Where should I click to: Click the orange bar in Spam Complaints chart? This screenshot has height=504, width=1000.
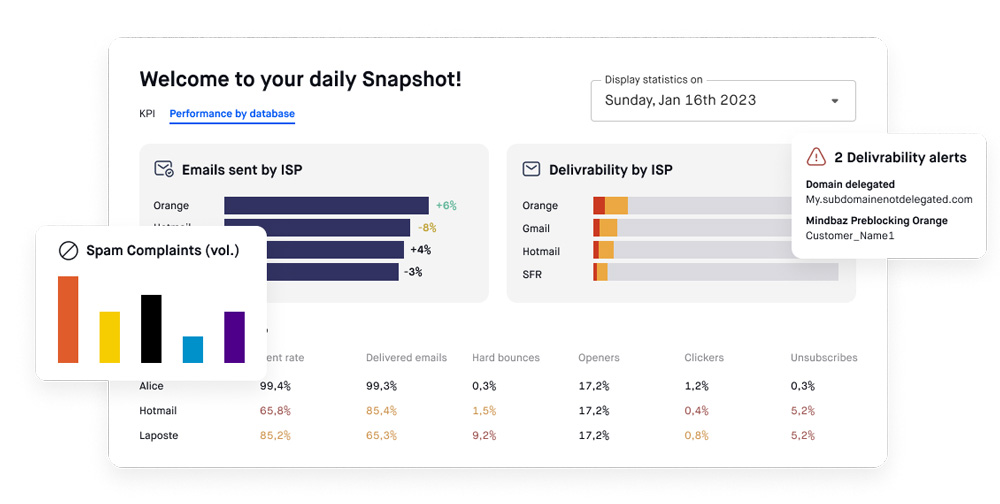click(68, 319)
